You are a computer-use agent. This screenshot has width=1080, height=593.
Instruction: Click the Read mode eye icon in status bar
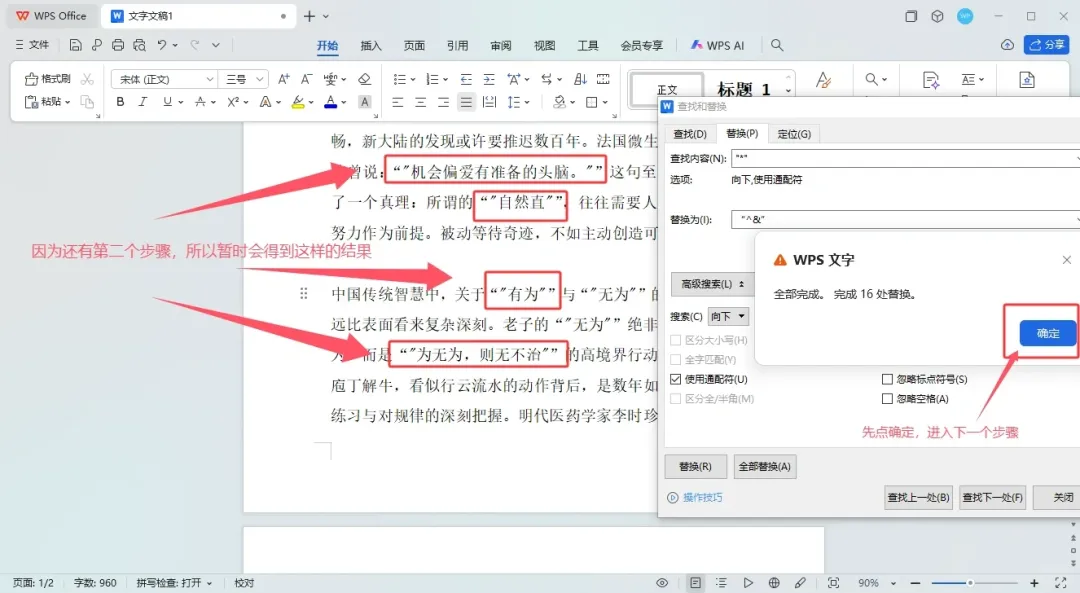662,583
